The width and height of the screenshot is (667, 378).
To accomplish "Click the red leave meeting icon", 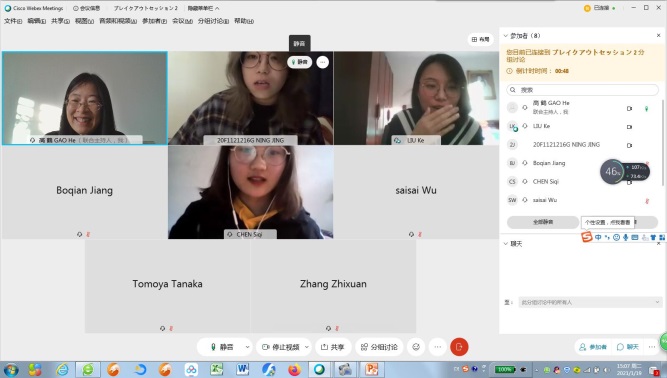I will tap(459, 347).
